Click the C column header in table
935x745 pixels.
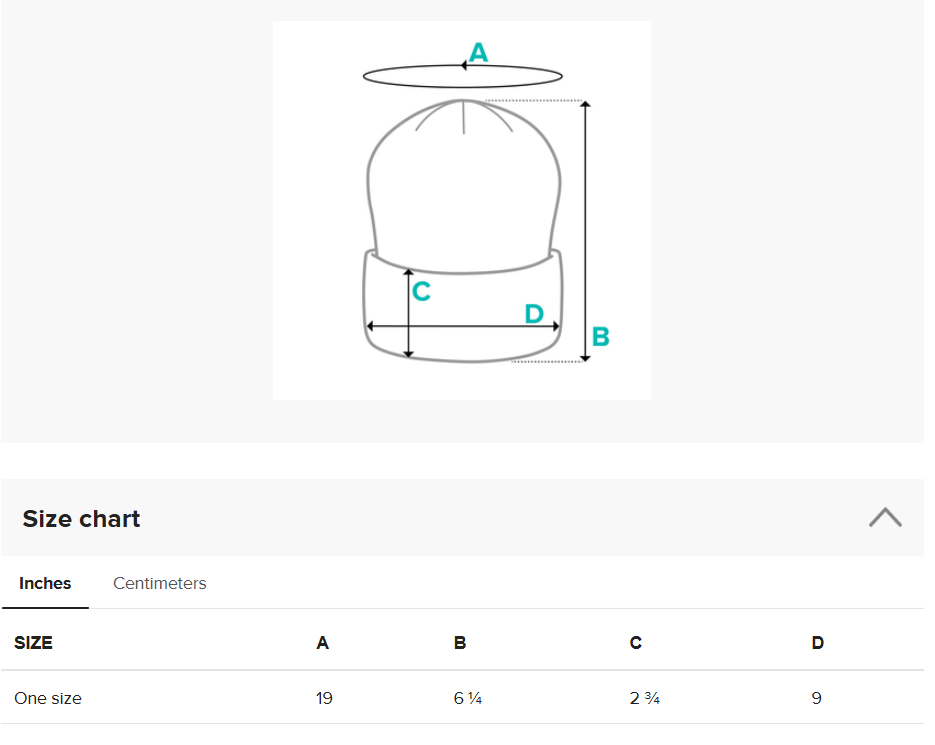click(636, 643)
